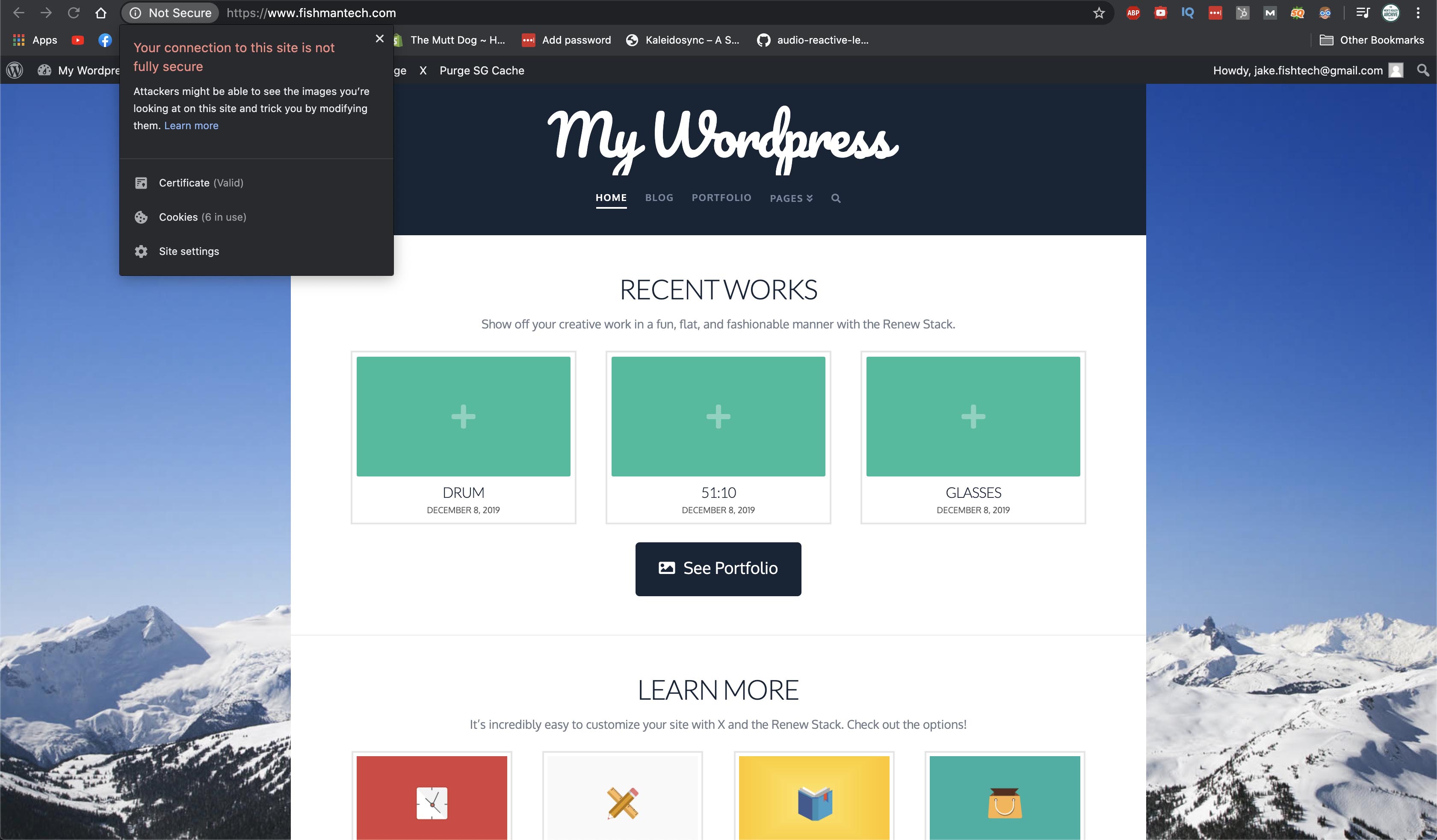Open Cookies (6 in use) entry
Screen dimensions: 1437x840
pyautogui.click(x=257, y=217)
